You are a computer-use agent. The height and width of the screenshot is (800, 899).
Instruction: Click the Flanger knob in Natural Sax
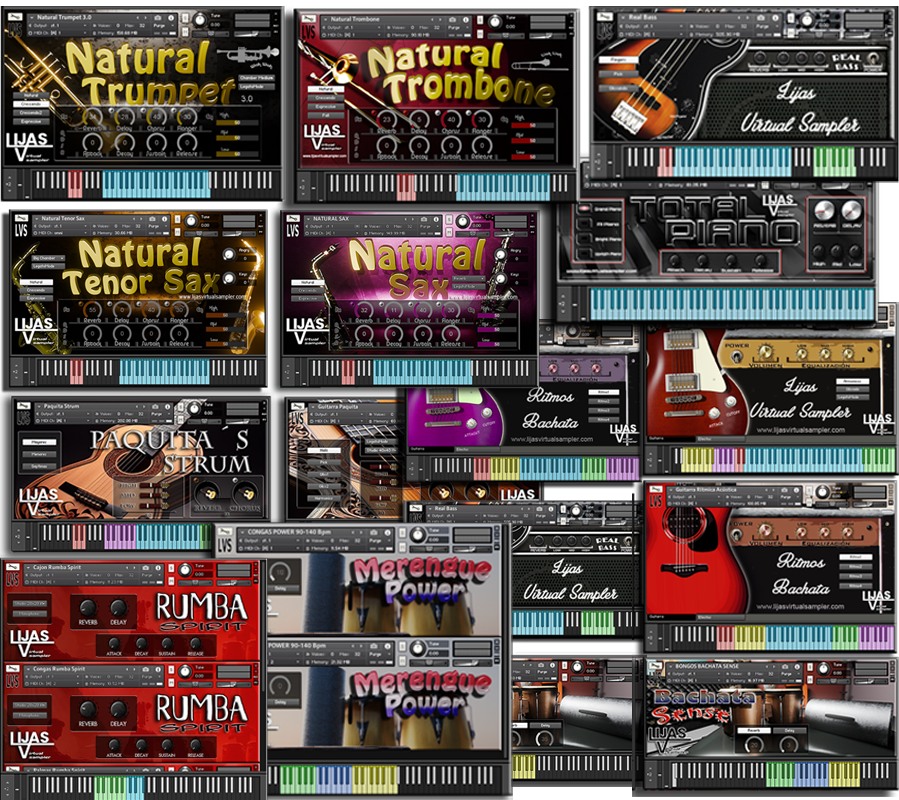451,310
